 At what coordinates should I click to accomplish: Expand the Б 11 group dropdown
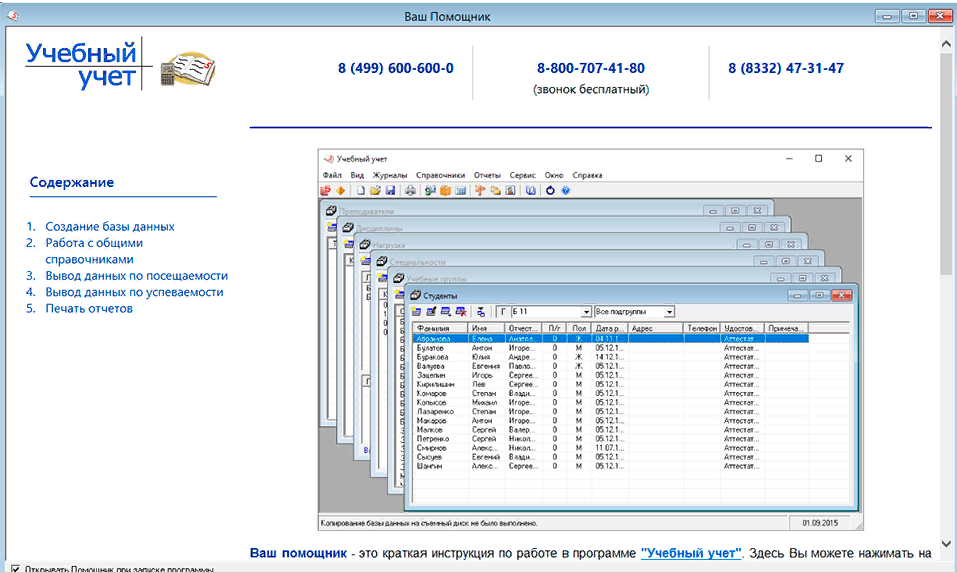pyautogui.click(x=585, y=312)
